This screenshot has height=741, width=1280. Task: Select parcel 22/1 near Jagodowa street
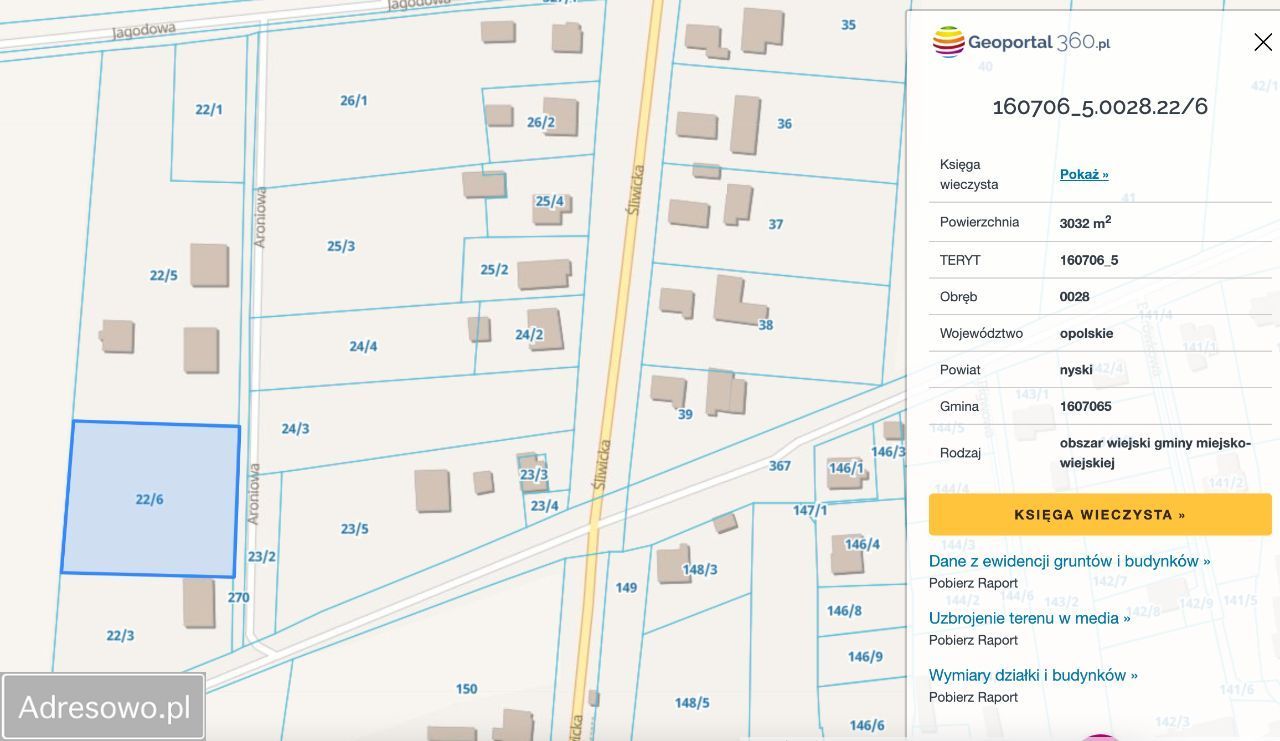(x=209, y=110)
